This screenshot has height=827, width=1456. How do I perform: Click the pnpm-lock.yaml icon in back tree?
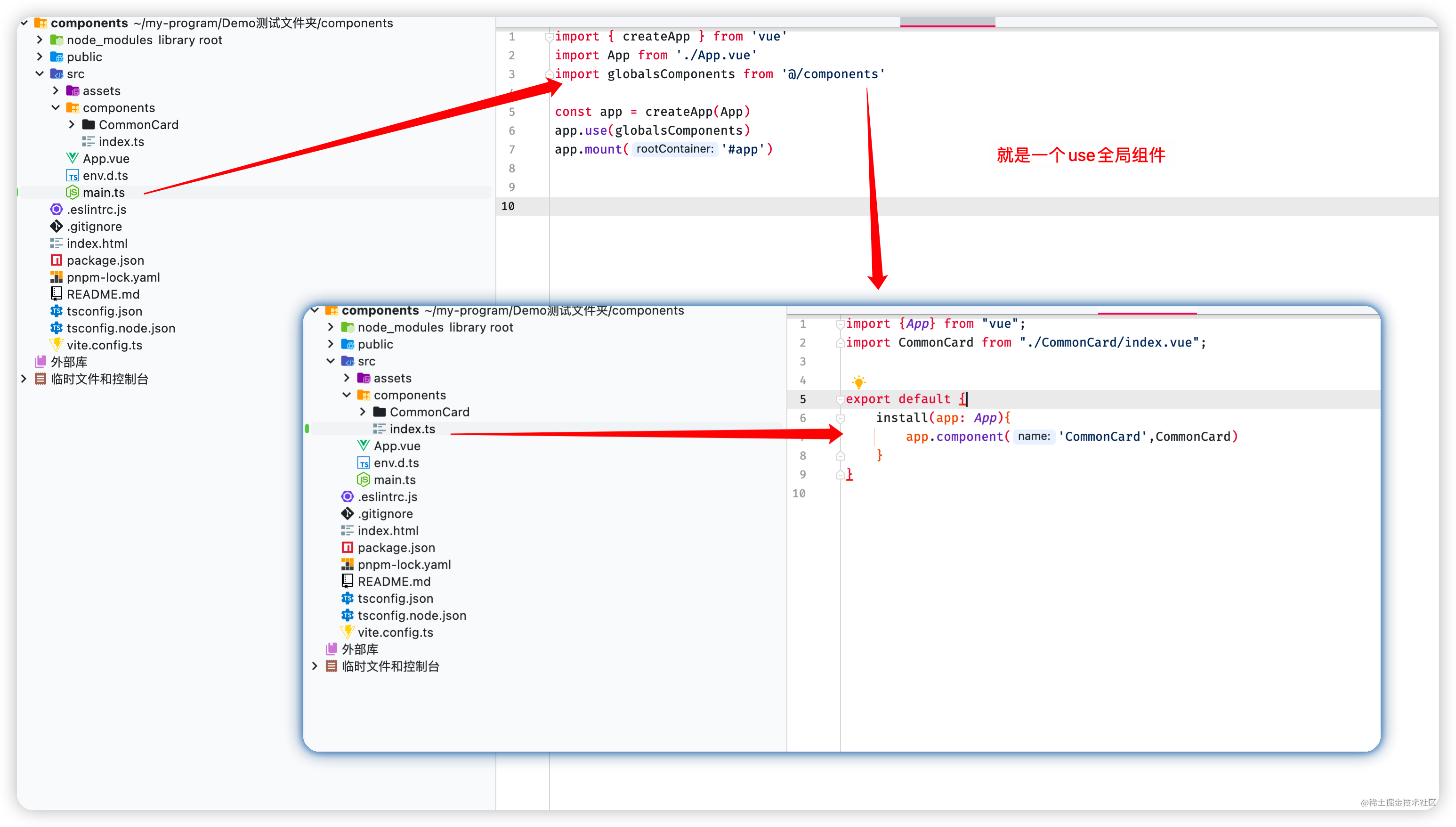click(x=56, y=277)
